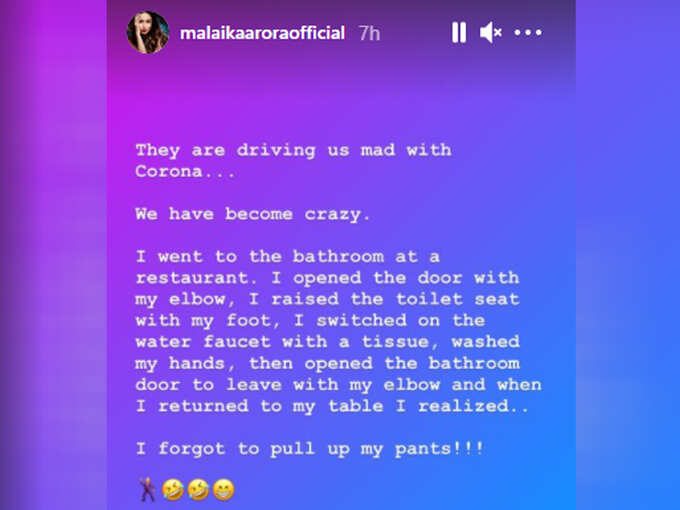
Task: Click the 7h timestamp next to the username
Action: (369, 33)
